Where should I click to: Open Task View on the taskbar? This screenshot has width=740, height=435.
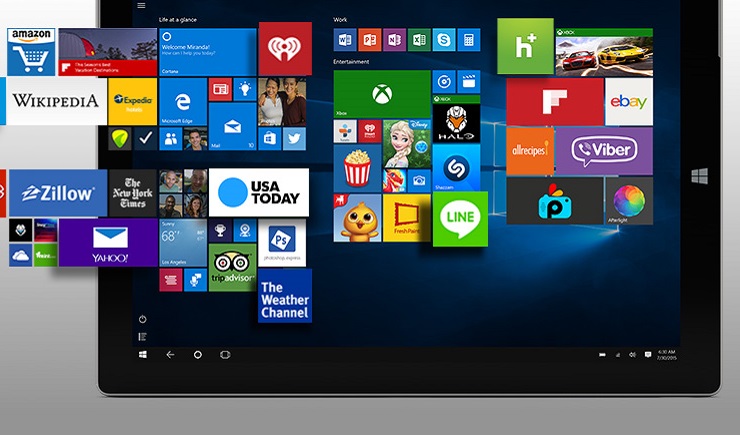click(x=225, y=354)
